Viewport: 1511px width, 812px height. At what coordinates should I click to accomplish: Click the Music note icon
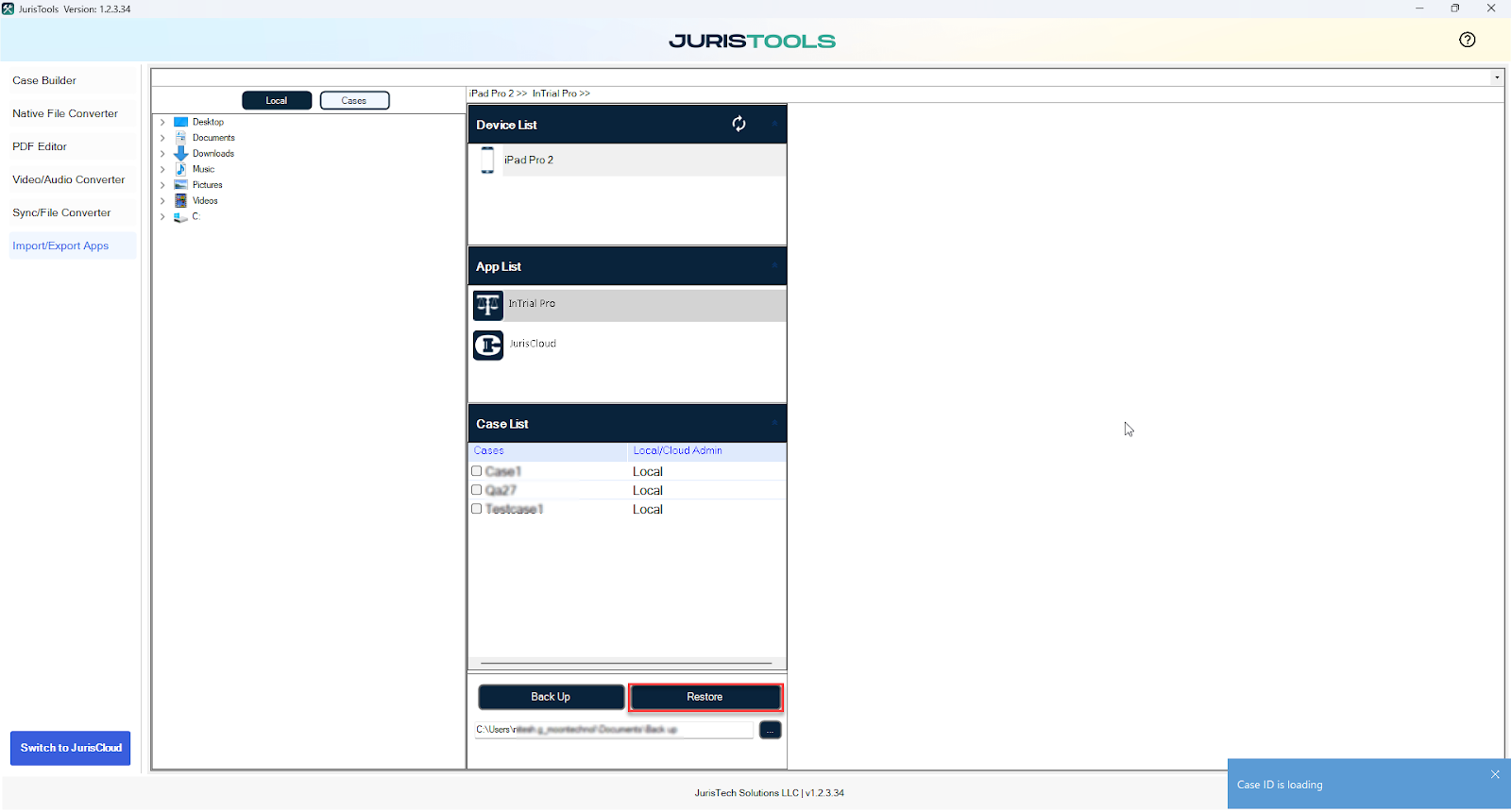181,169
